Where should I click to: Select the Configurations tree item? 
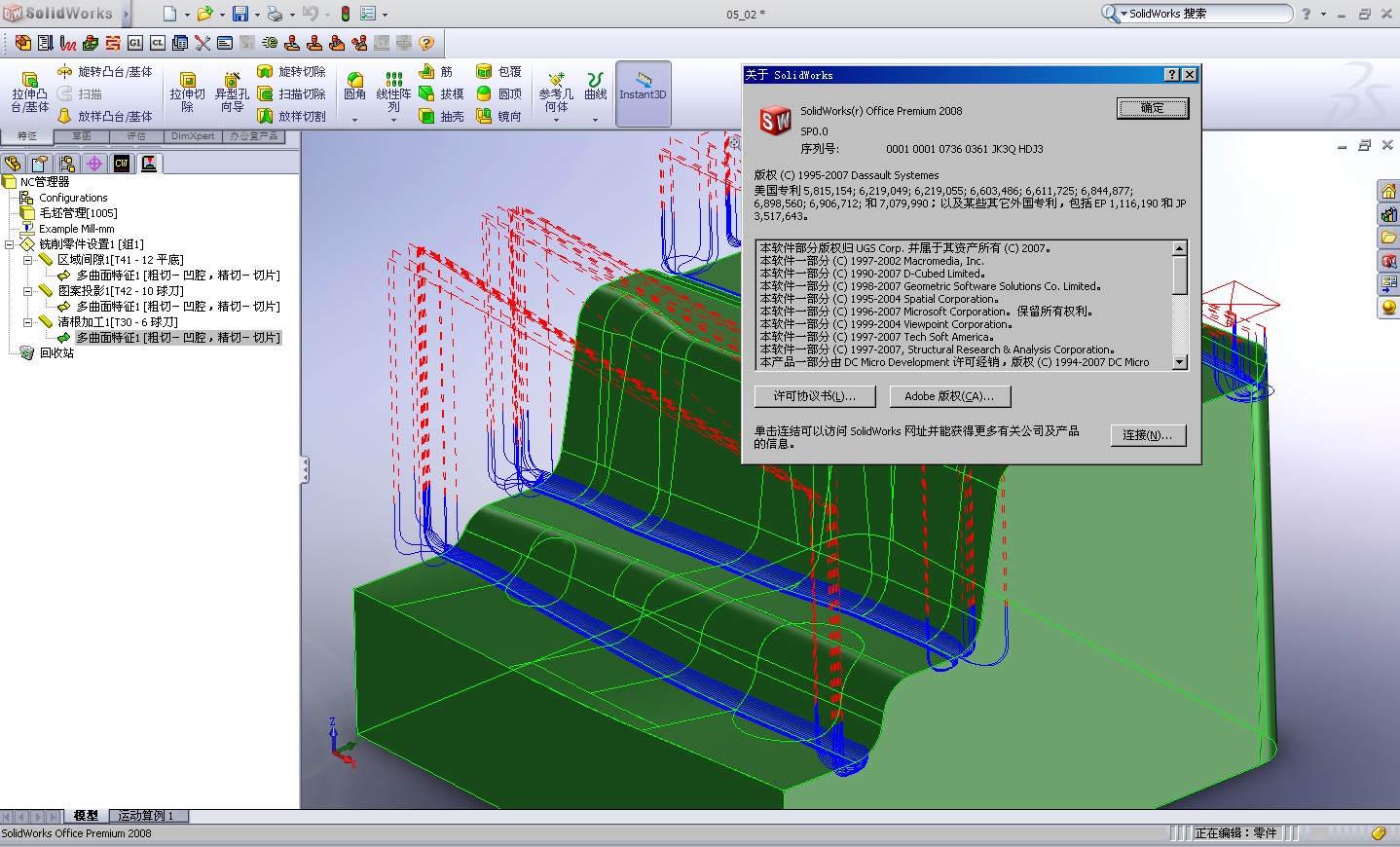(x=73, y=198)
